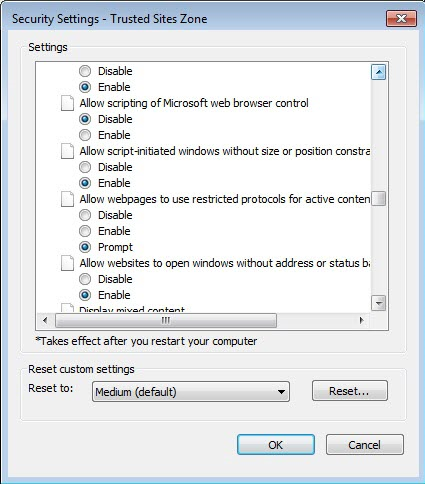Click the vertical scrollbar up arrow
This screenshot has height=484, width=425.
click(378, 72)
